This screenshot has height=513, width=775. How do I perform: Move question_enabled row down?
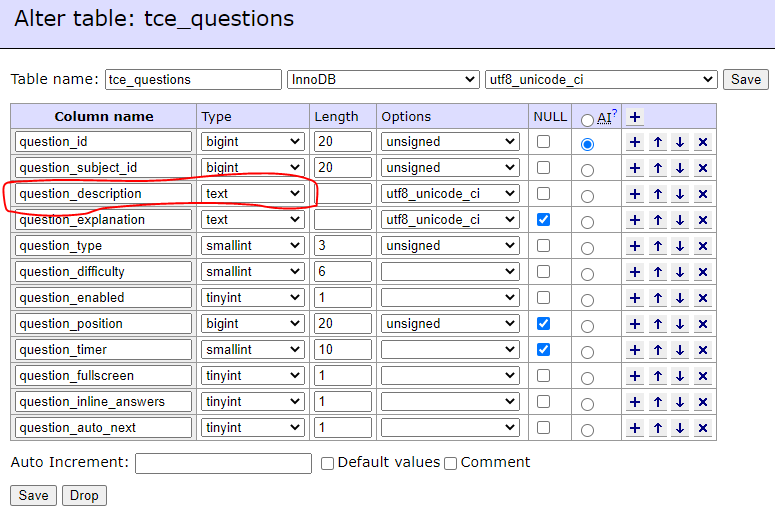[x=680, y=298]
